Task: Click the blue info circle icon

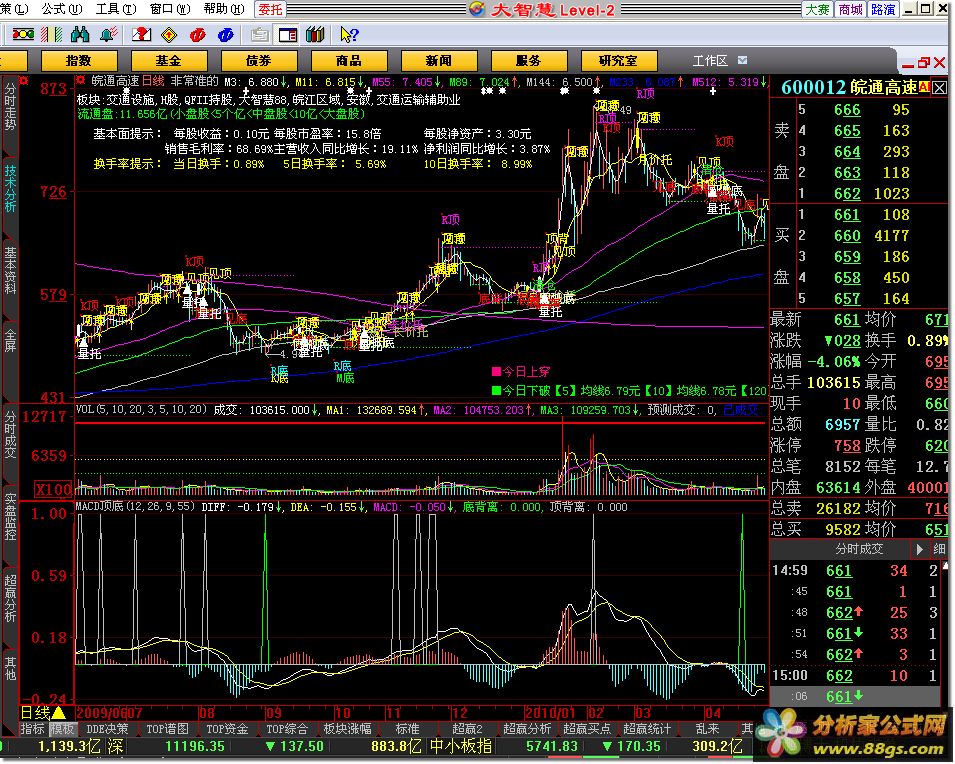Action: 227,35
